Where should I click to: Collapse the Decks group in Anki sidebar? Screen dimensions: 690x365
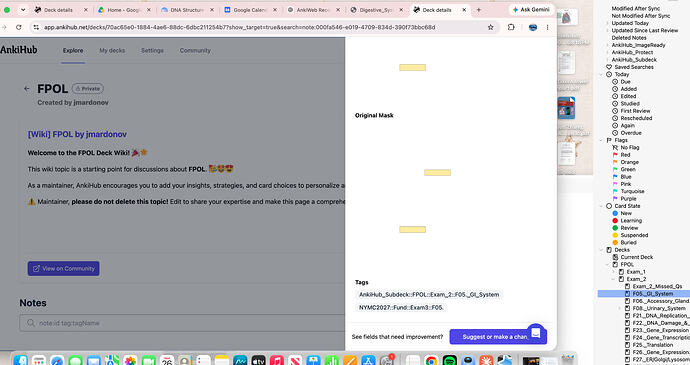(x=602, y=250)
